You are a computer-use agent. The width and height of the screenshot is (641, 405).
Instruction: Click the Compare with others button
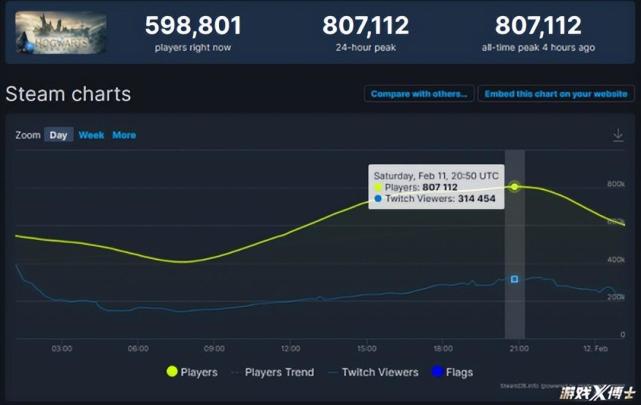click(x=419, y=94)
